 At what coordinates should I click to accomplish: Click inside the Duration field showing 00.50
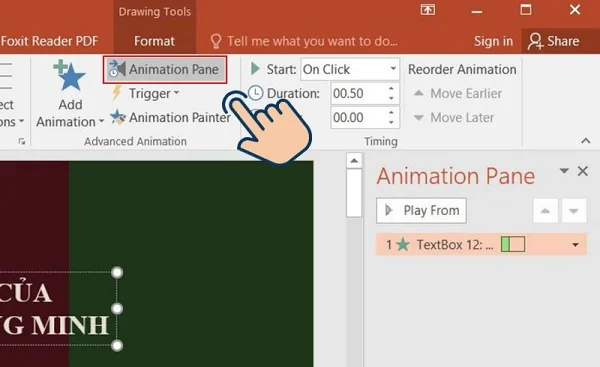359,93
